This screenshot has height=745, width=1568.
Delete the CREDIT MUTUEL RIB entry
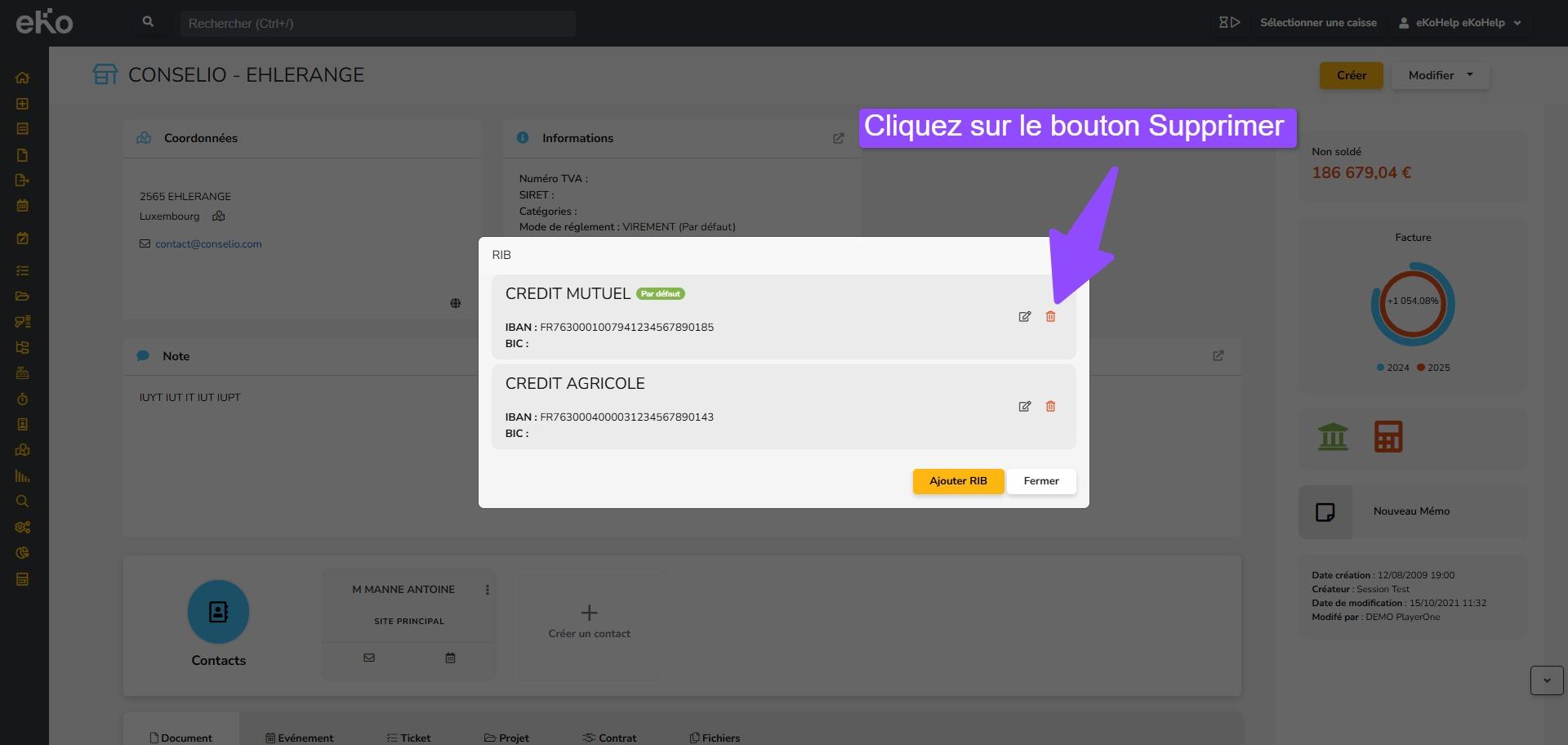(1050, 317)
